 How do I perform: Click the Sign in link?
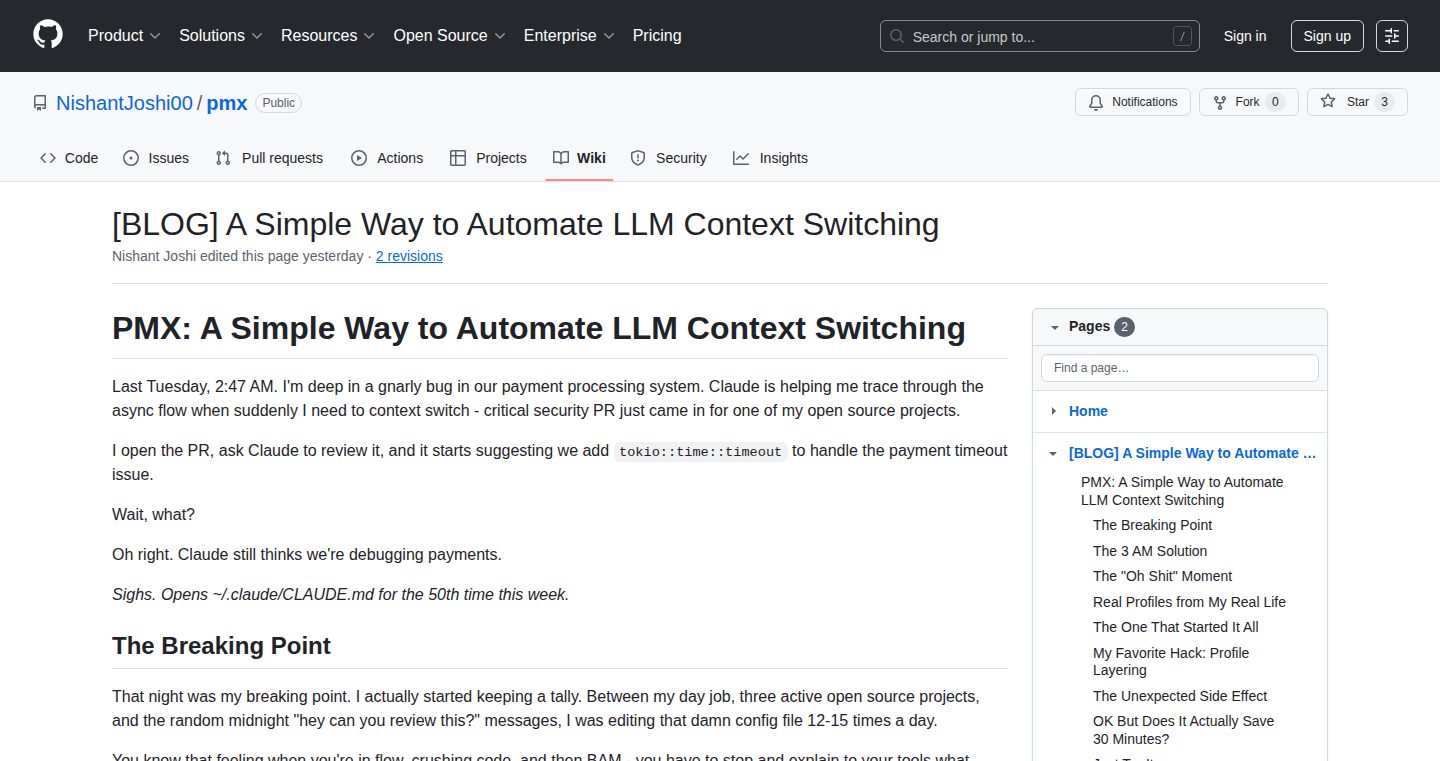click(1245, 36)
